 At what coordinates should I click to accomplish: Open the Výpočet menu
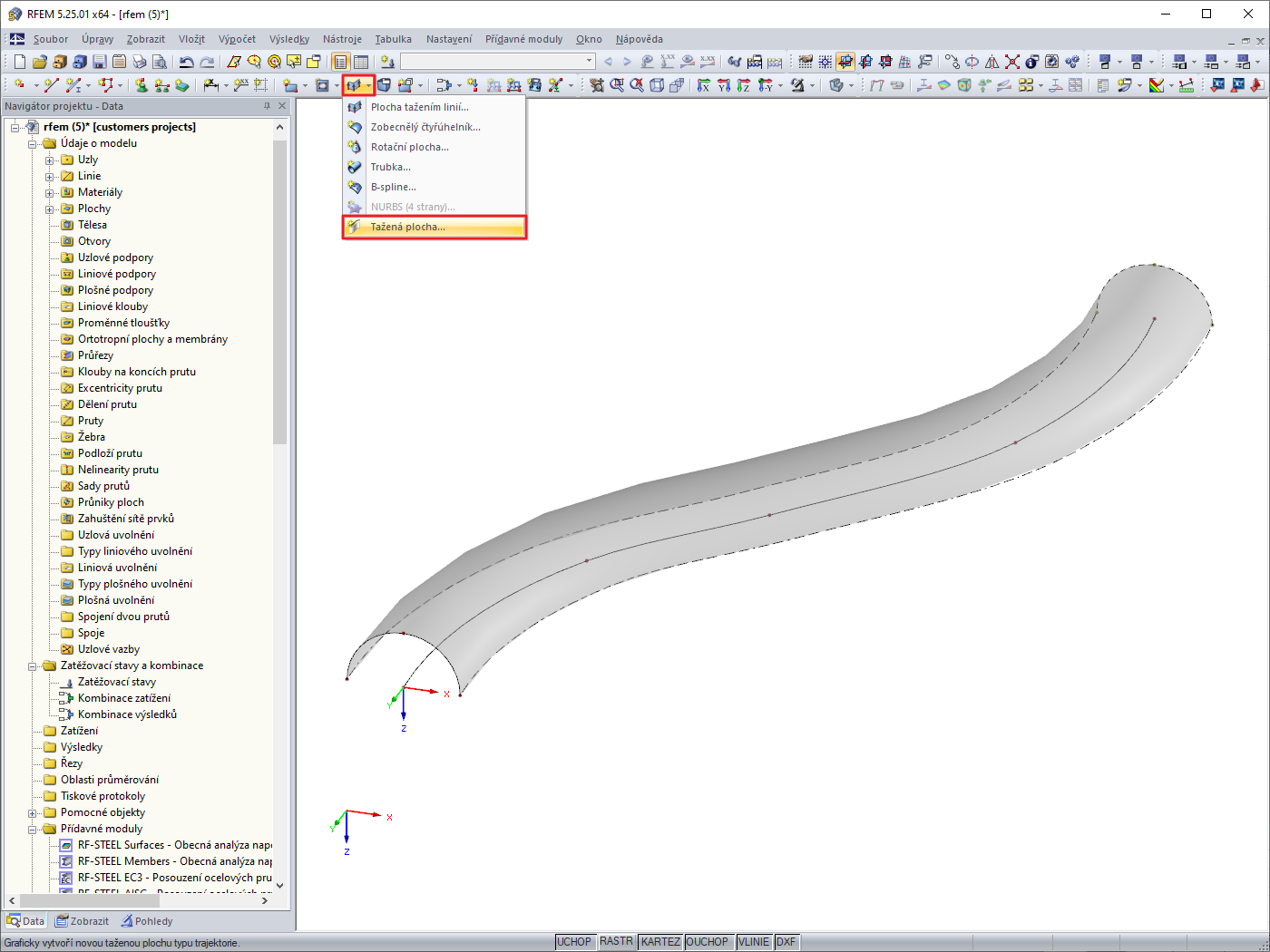click(237, 39)
